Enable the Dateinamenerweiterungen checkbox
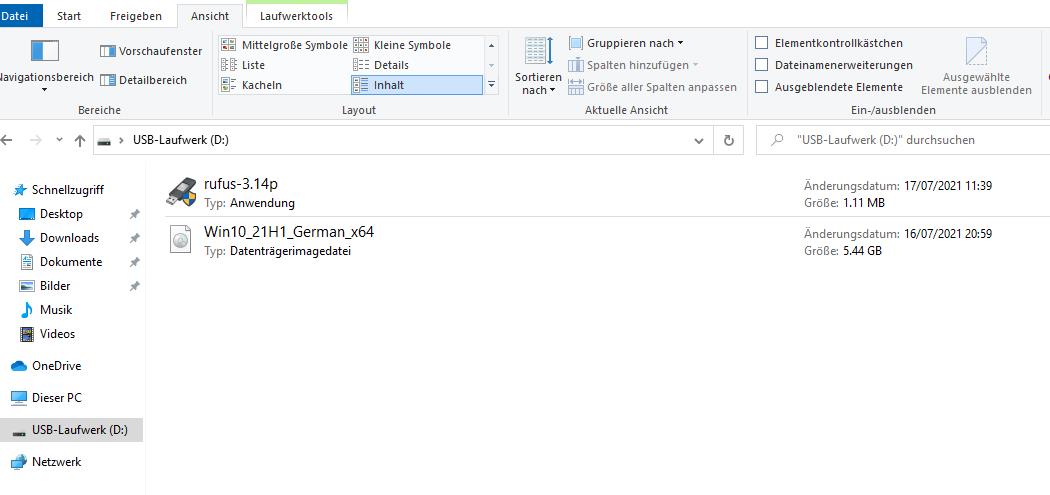The image size is (1050, 495). click(761, 65)
